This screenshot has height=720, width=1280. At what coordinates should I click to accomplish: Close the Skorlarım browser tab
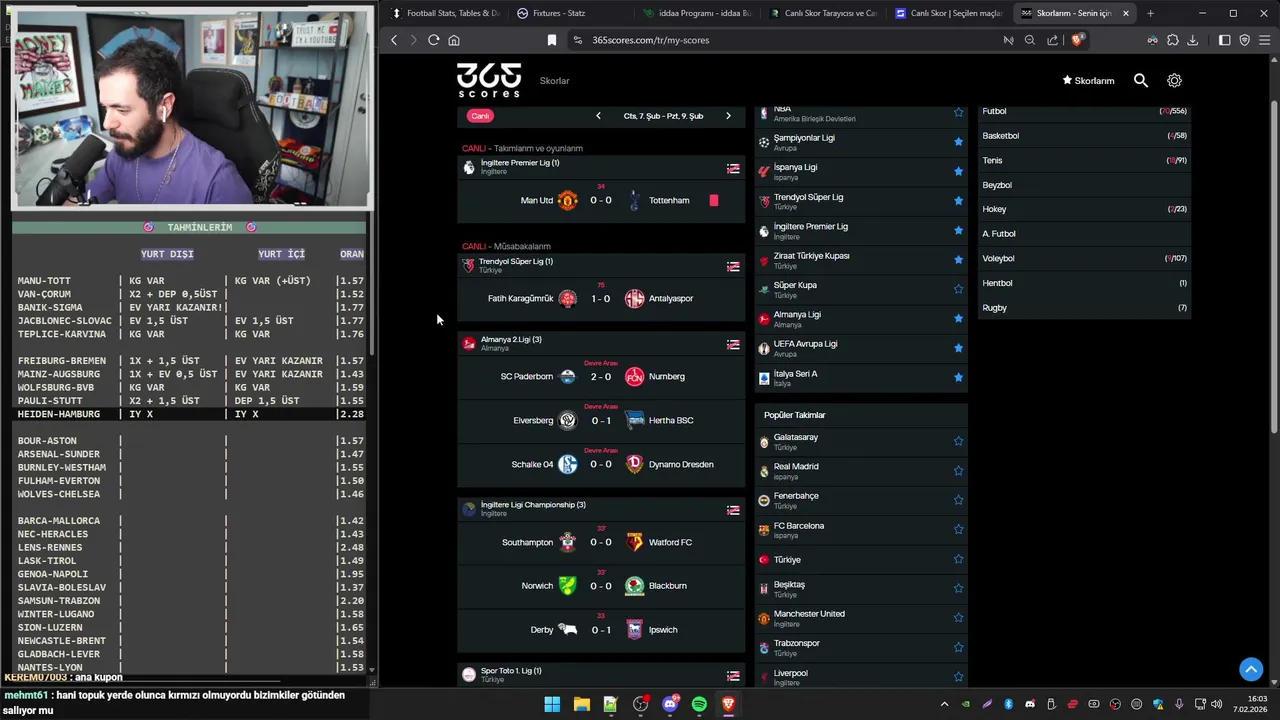[x=1126, y=13]
